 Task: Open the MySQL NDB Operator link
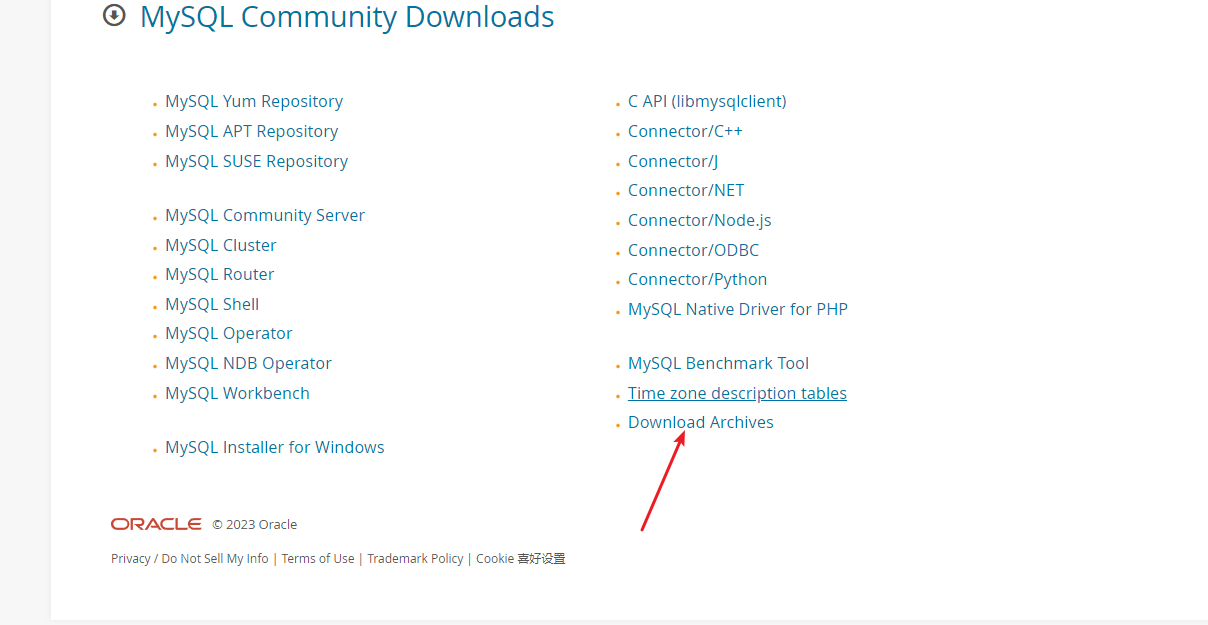tap(249, 363)
